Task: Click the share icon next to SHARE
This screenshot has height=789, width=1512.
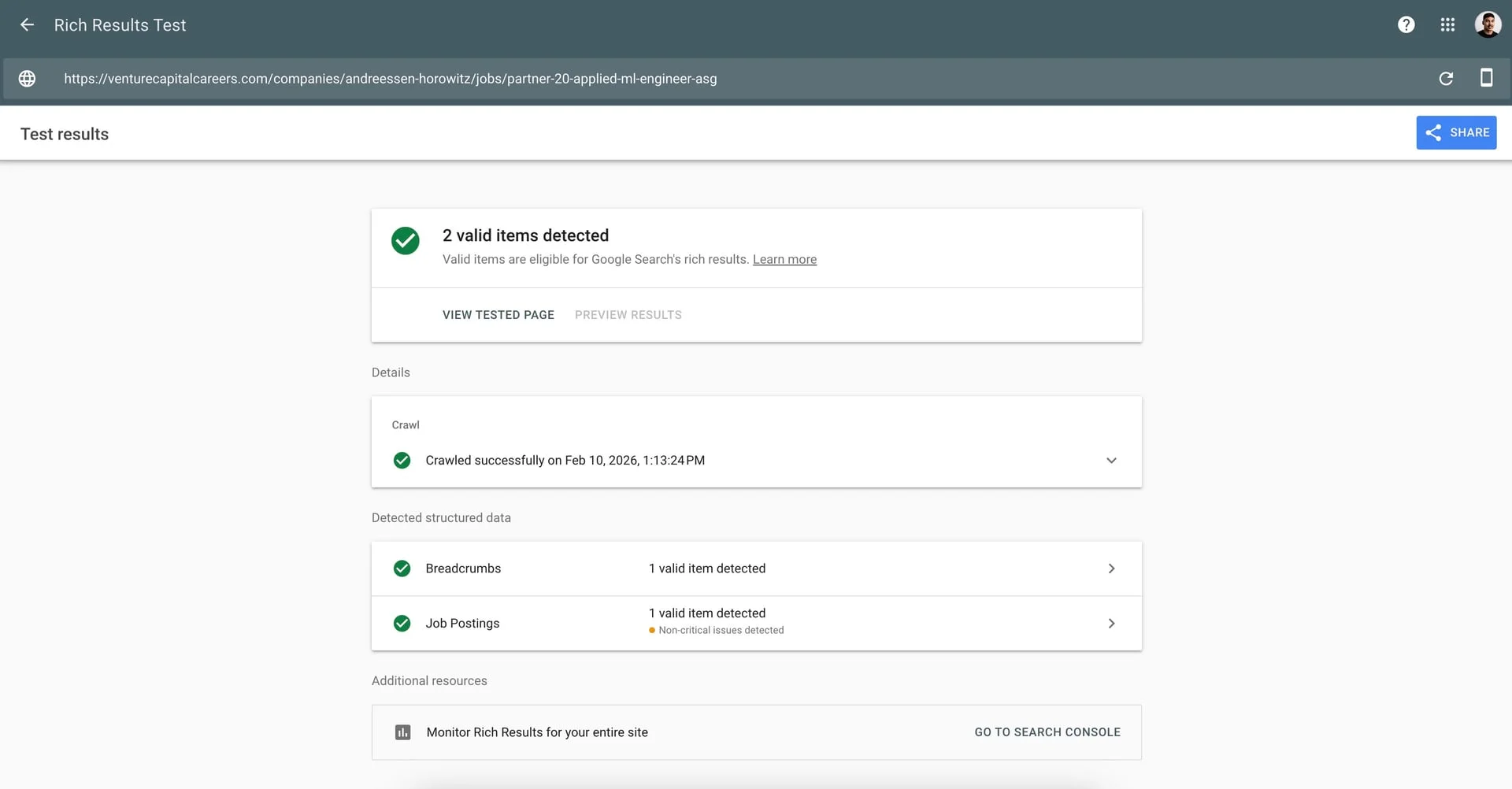Action: click(1432, 132)
